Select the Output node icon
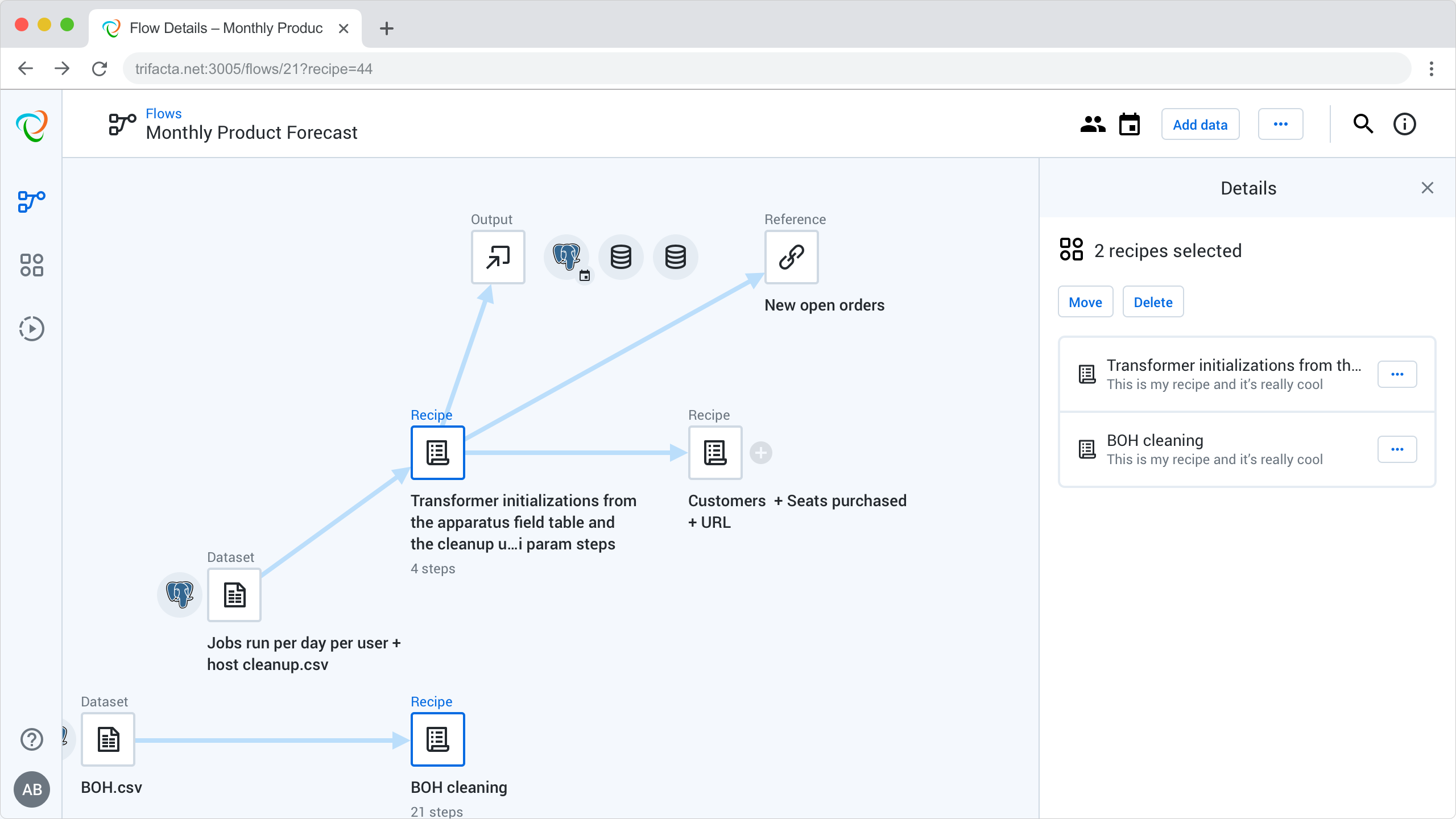This screenshot has height=819, width=1456. 498,257
